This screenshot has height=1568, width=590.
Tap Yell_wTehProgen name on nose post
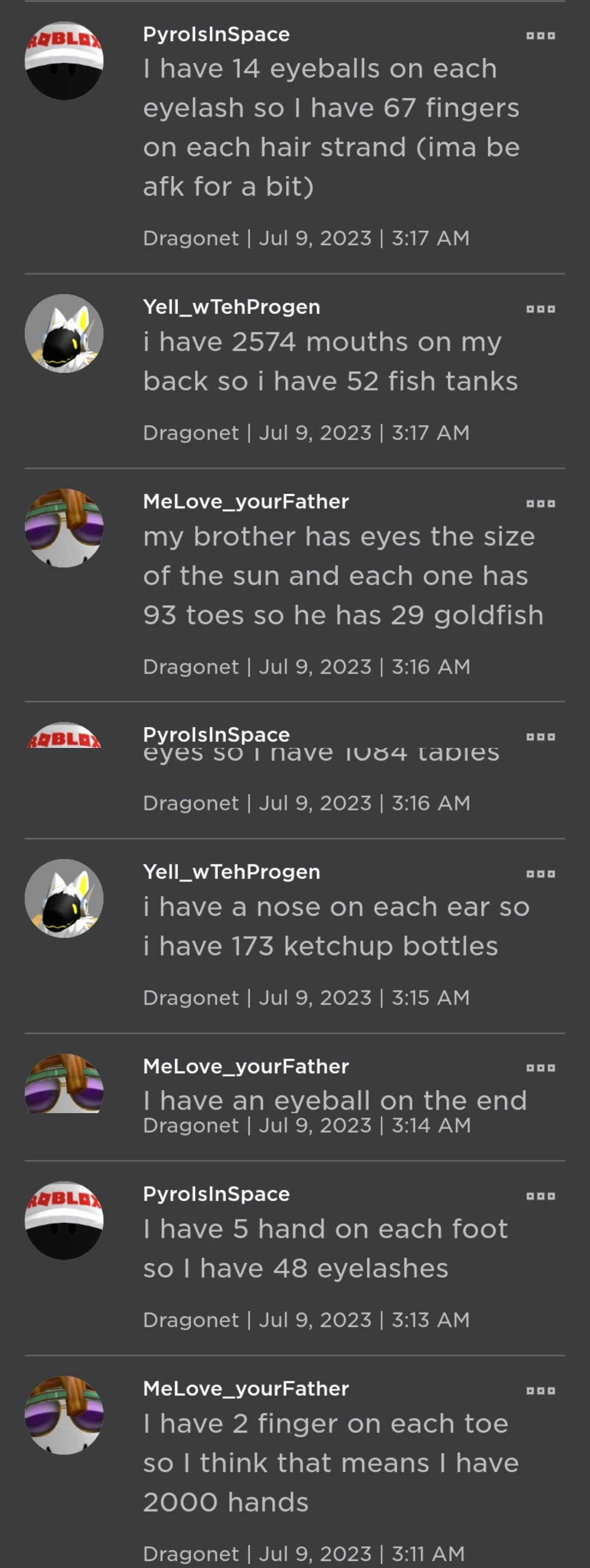tap(231, 871)
